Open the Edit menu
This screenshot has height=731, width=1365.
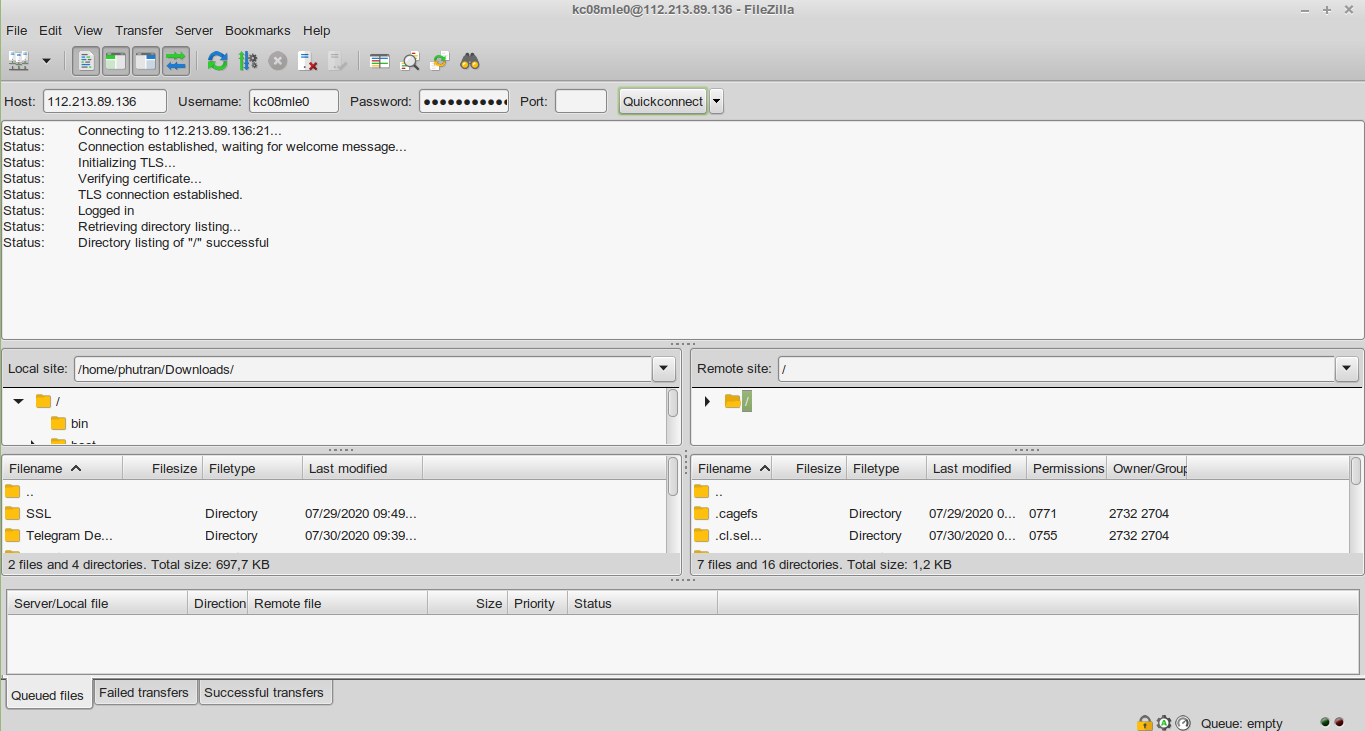coord(50,31)
